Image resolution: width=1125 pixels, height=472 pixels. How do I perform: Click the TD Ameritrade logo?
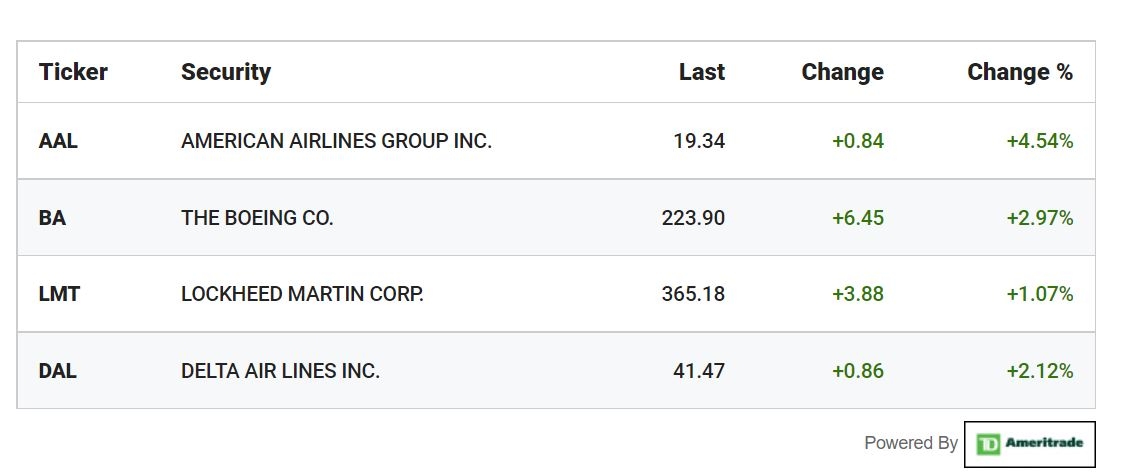coord(1030,444)
